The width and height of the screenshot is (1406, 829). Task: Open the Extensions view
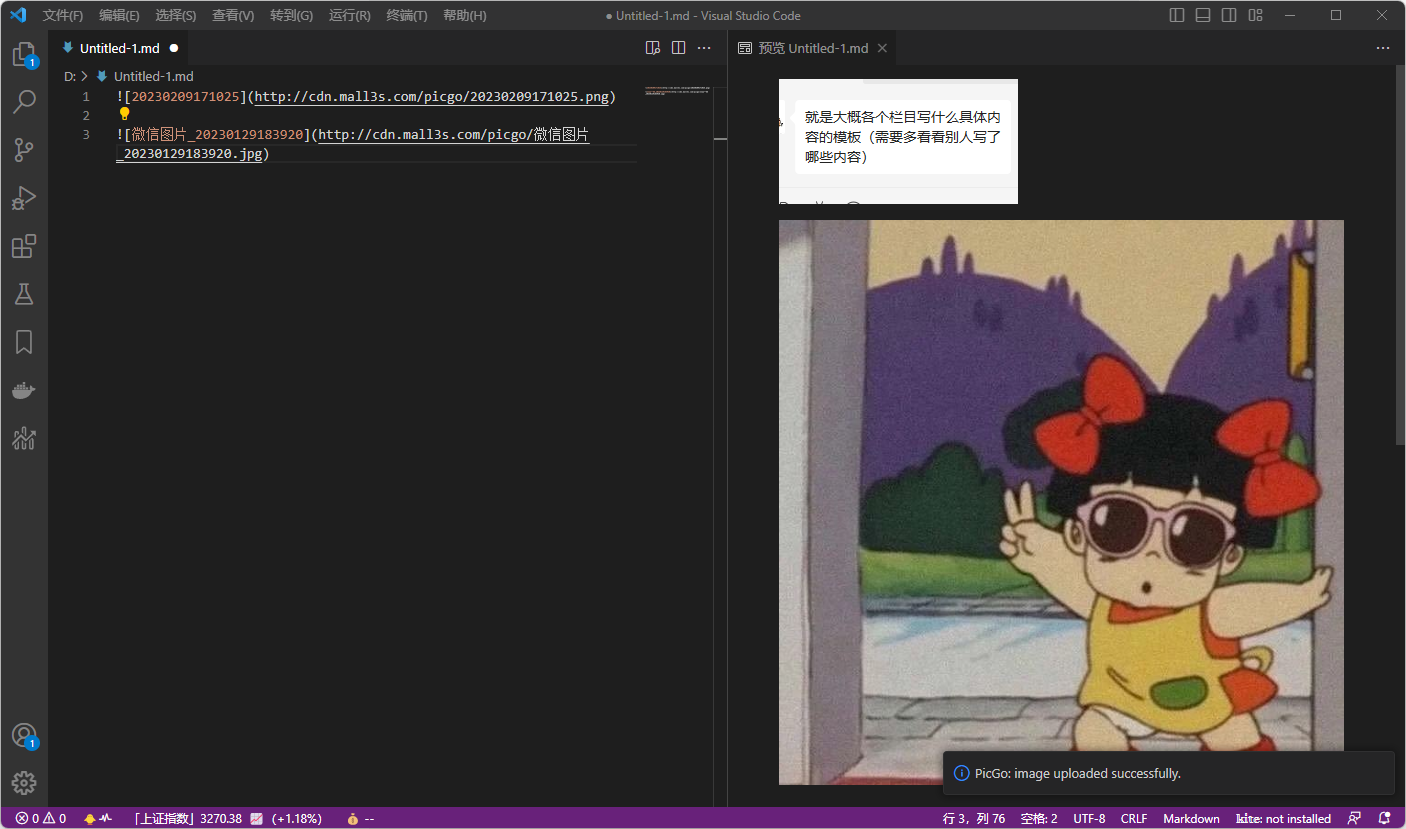[24, 246]
